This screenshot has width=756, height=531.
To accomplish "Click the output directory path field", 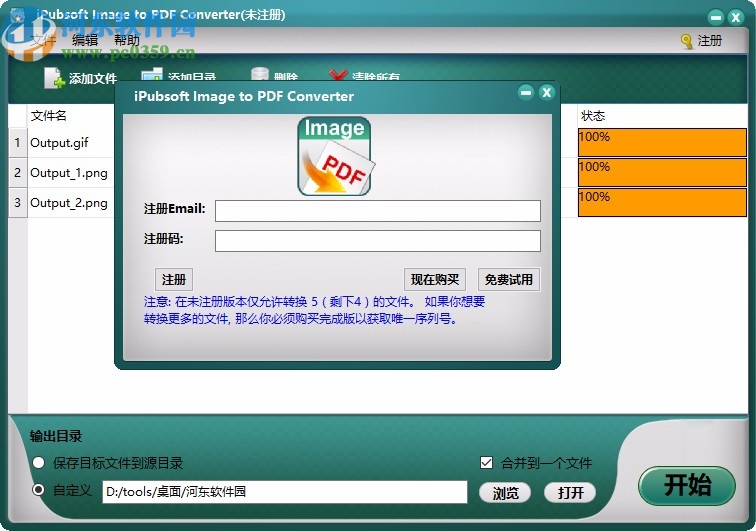I will [284, 491].
